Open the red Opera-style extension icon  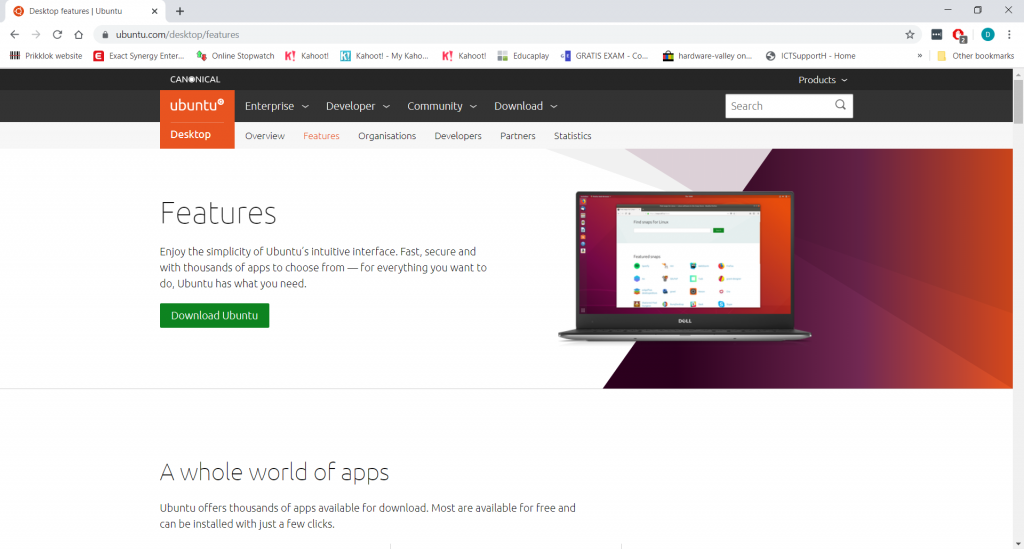[x=959, y=35]
